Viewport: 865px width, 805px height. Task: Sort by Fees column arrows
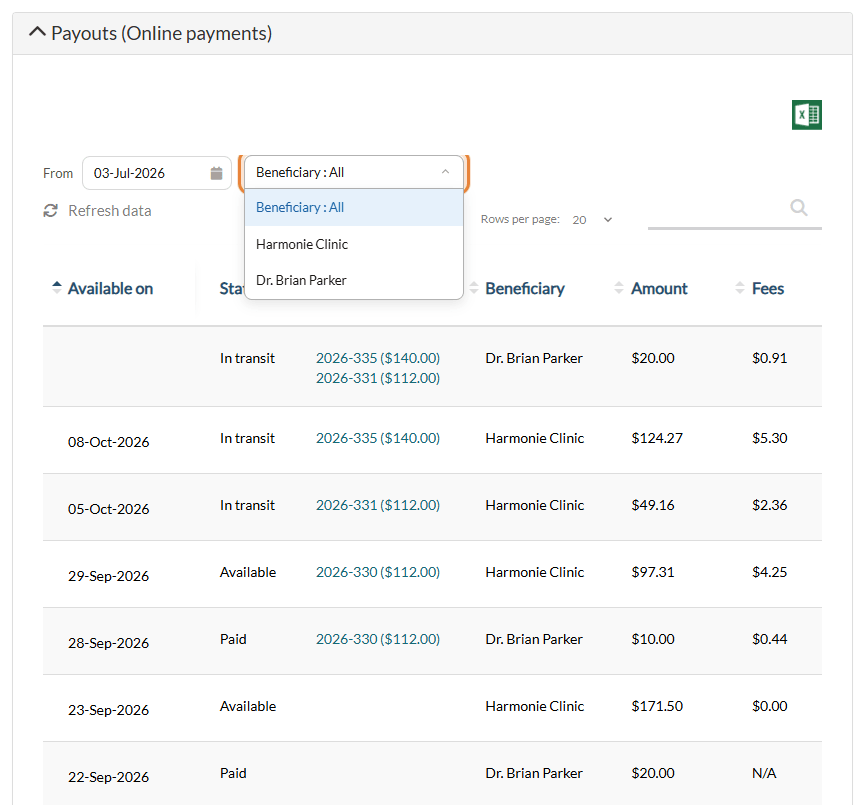click(740, 287)
